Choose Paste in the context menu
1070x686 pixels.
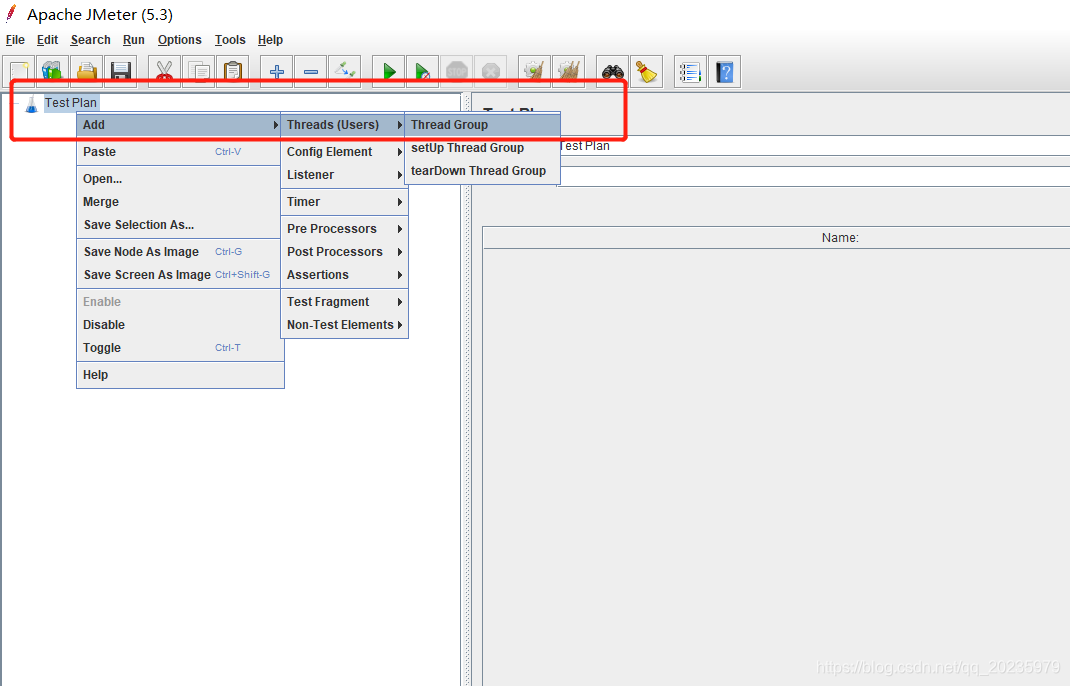(x=180, y=152)
